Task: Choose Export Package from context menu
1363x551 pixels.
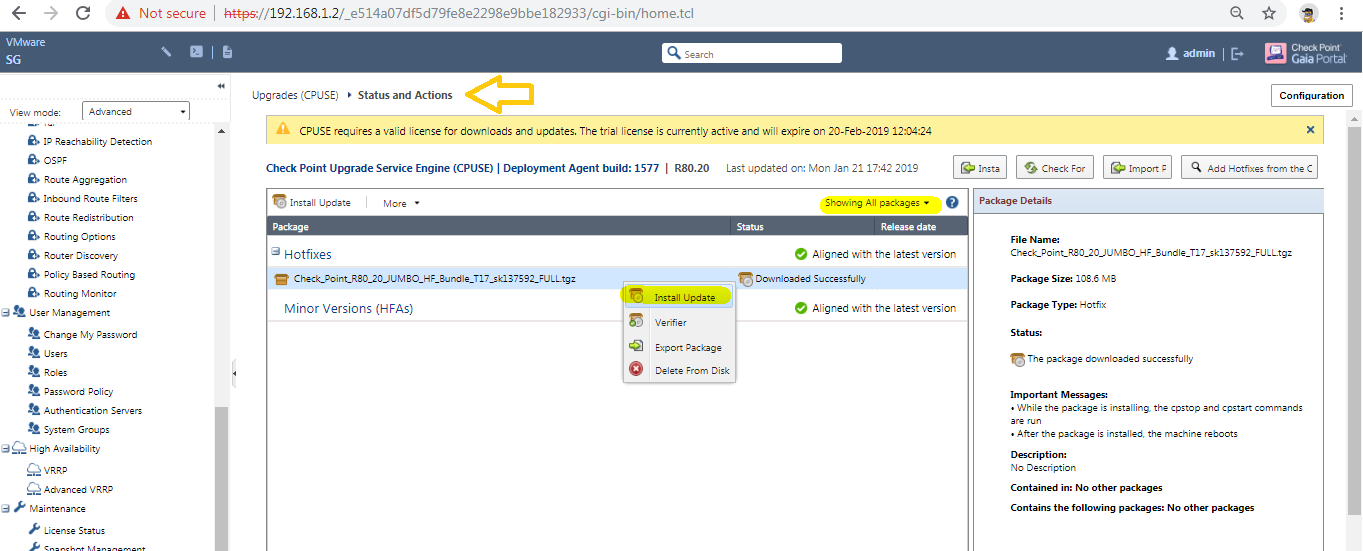Action: 679,347
